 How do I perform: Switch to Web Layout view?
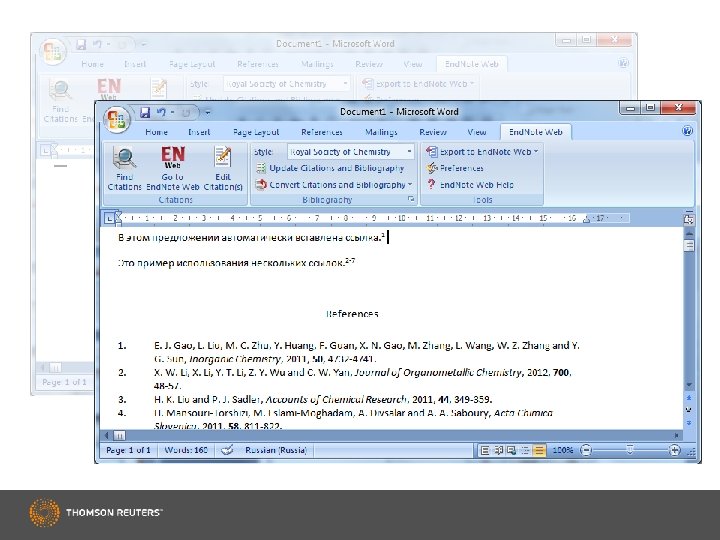click(512, 450)
